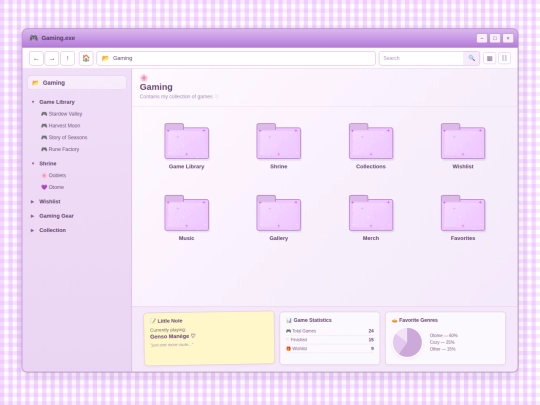Click the Finished statistic row
Viewport: 540px width, 405px height.
coord(330,340)
